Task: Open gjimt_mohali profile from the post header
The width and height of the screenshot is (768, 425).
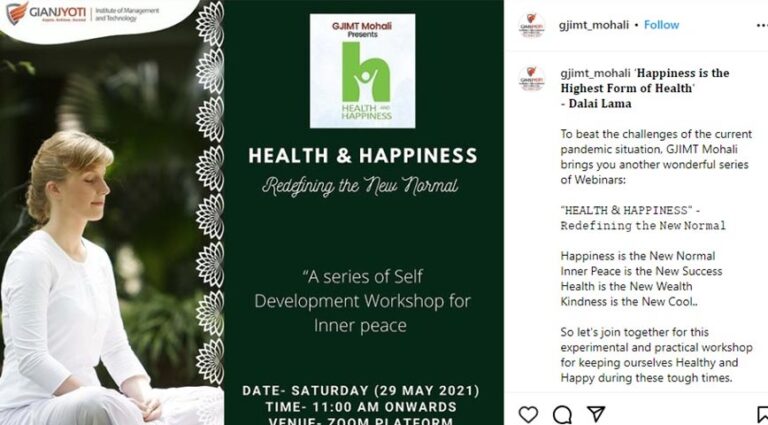Action: tap(594, 25)
